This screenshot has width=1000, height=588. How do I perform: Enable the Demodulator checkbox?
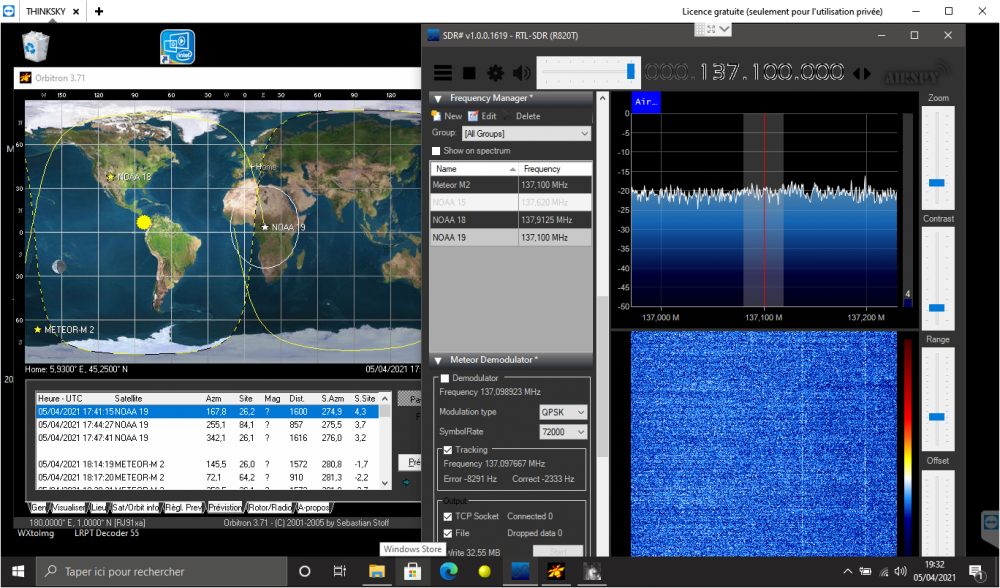click(x=445, y=378)
